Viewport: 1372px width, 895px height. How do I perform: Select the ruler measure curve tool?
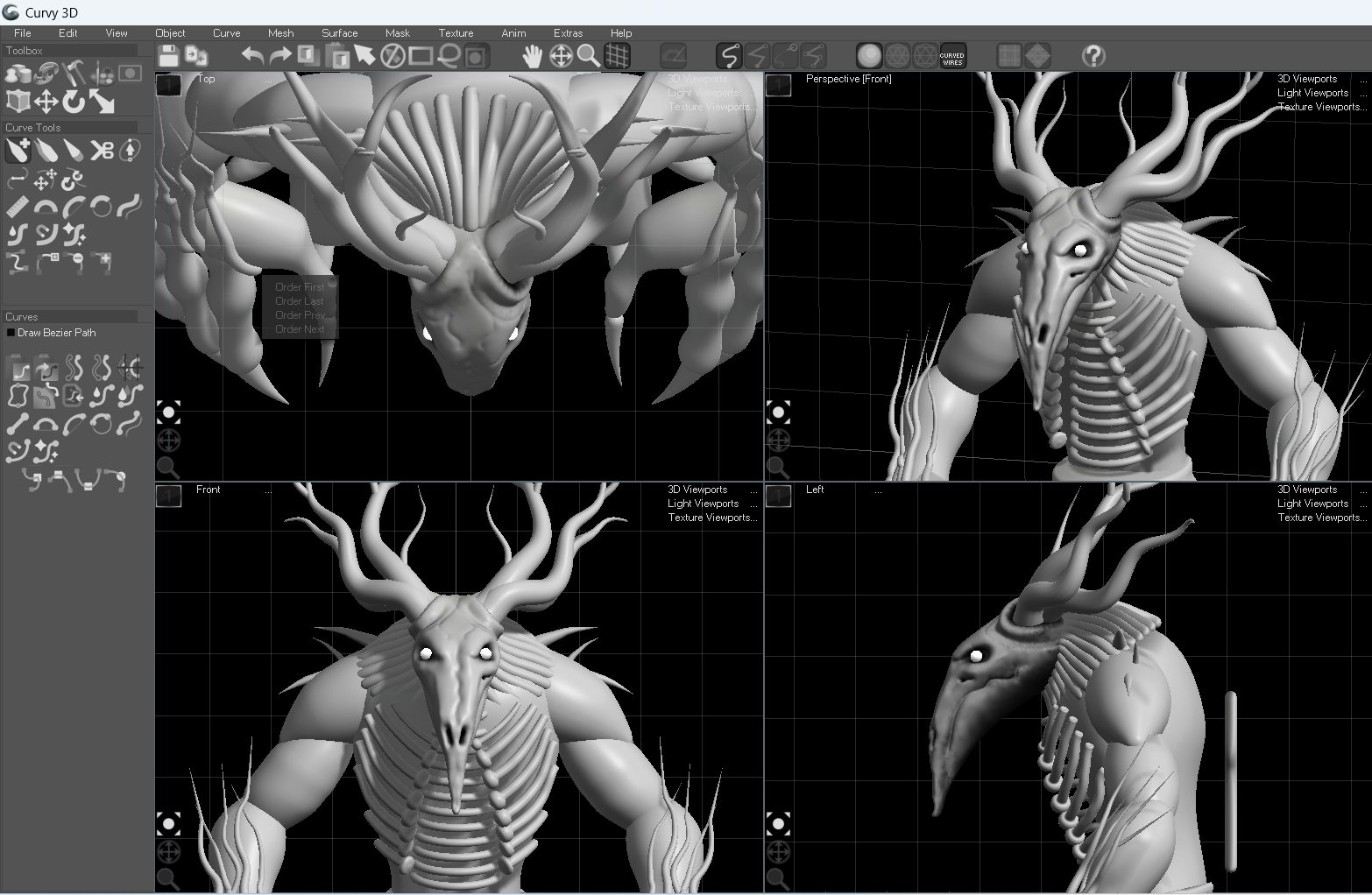tap(18, 207)
